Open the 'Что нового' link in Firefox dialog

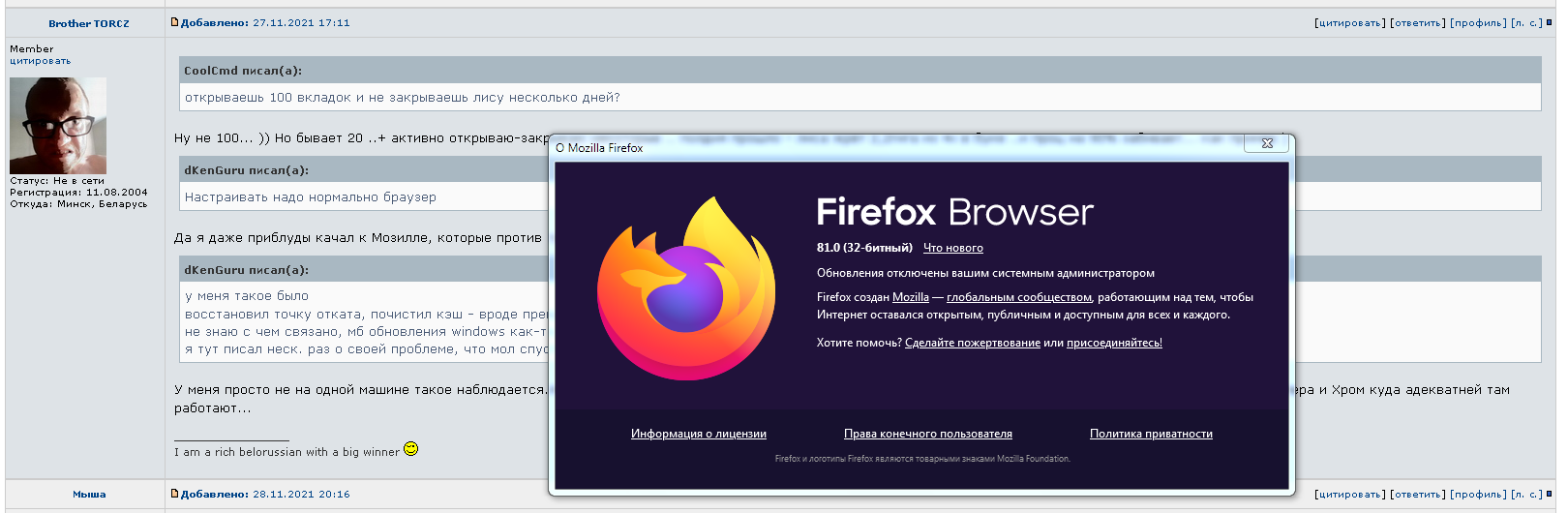pyautogui.click(x=953, y=248)
